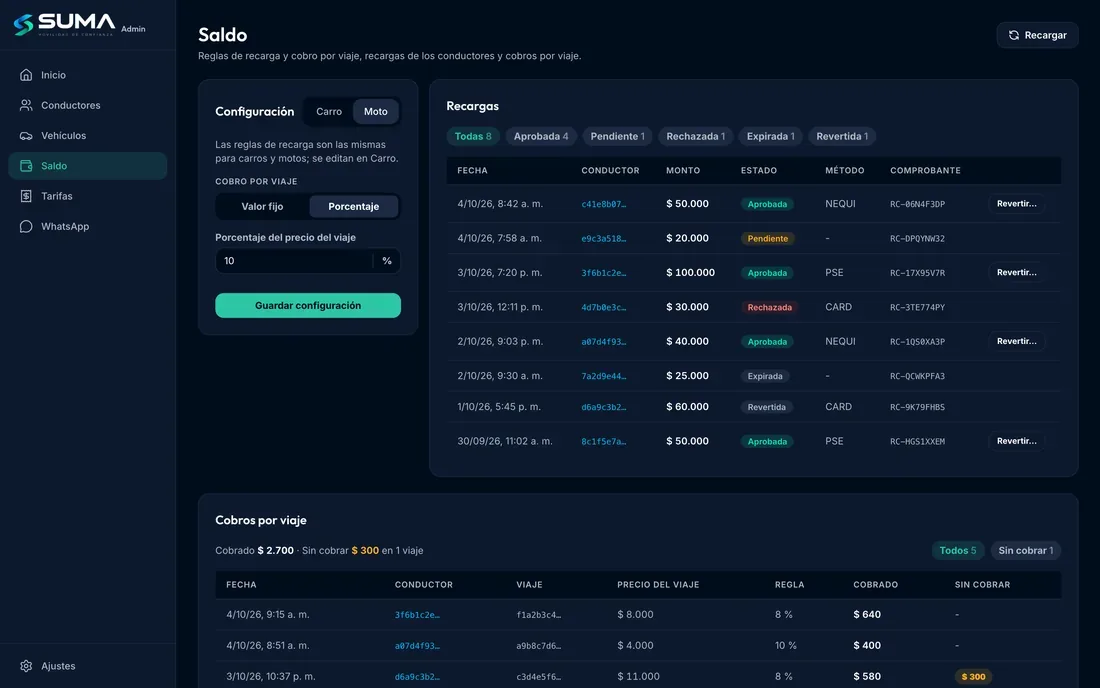This screenshot has height=688, width=1100.
Task: Open Conductores via its people icon
Action: coord(26,105)
